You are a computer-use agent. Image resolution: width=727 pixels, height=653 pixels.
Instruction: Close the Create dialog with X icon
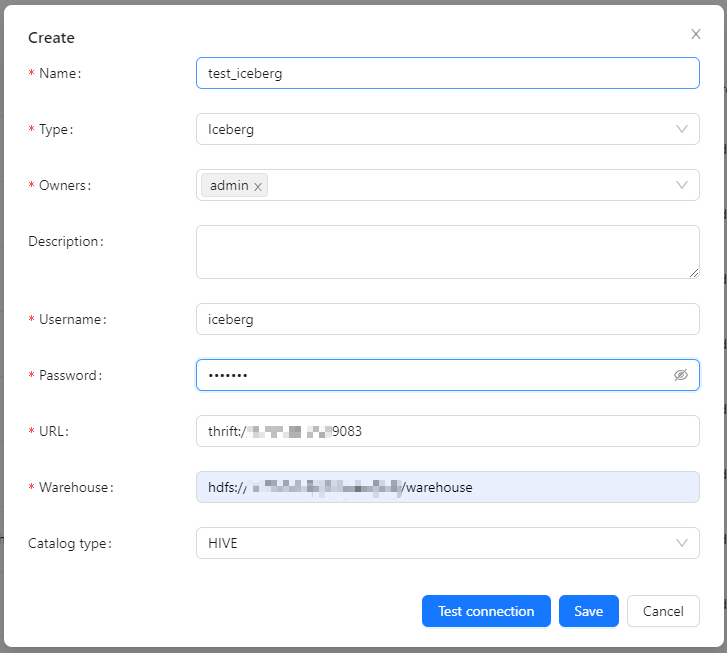[696, 34]
